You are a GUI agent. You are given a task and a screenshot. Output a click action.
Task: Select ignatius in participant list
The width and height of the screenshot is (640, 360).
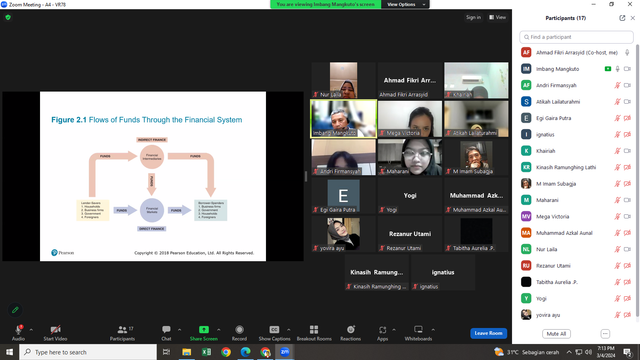click(x=576, y=134)
